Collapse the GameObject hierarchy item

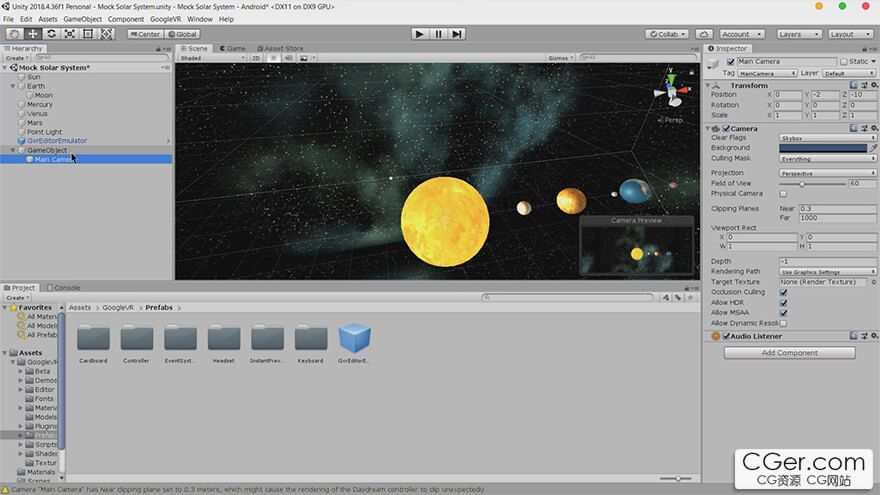pyautogui.click(x=13, y=150)
